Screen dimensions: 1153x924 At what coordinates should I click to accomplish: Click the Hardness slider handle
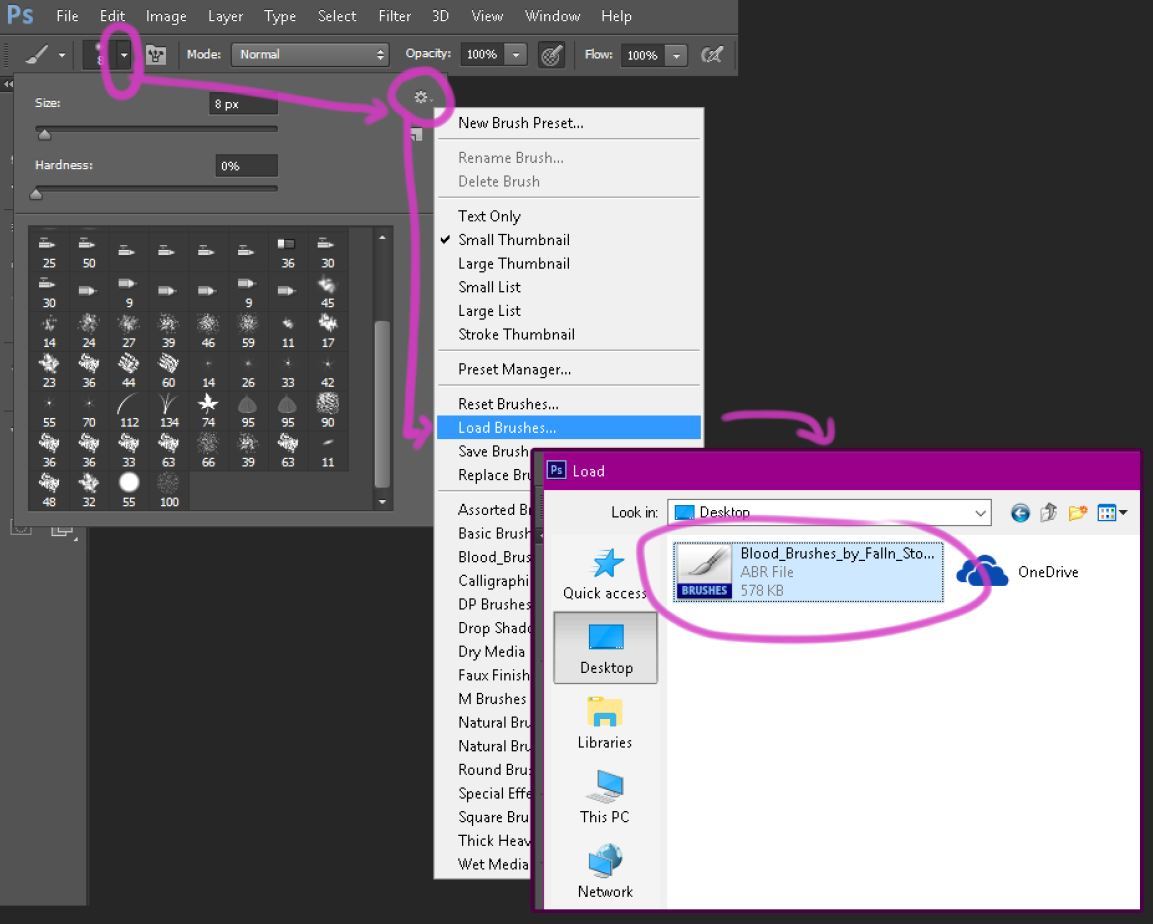36,194
